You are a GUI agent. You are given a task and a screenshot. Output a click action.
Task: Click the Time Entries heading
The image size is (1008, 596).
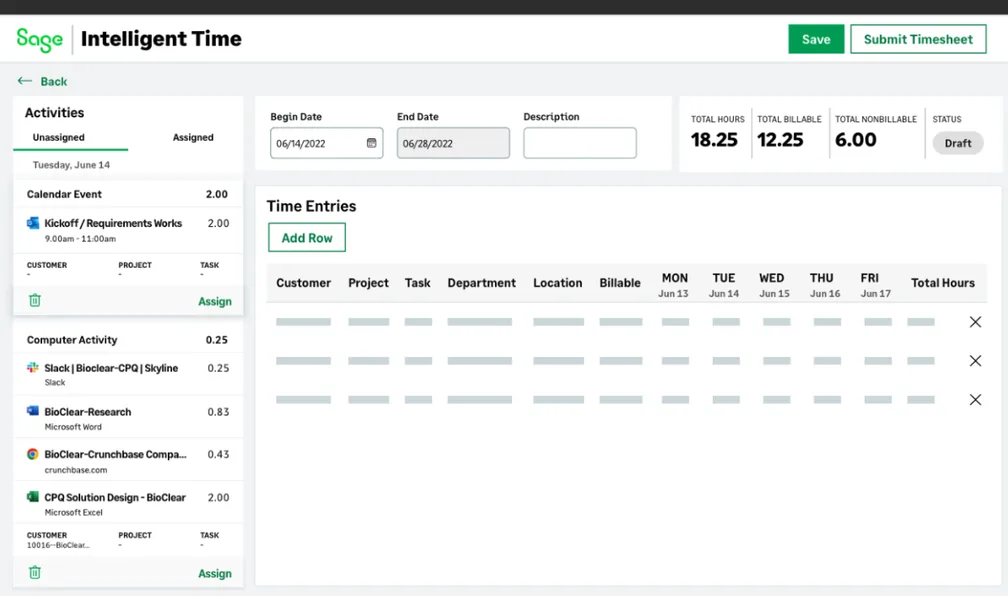click(311, 206)
